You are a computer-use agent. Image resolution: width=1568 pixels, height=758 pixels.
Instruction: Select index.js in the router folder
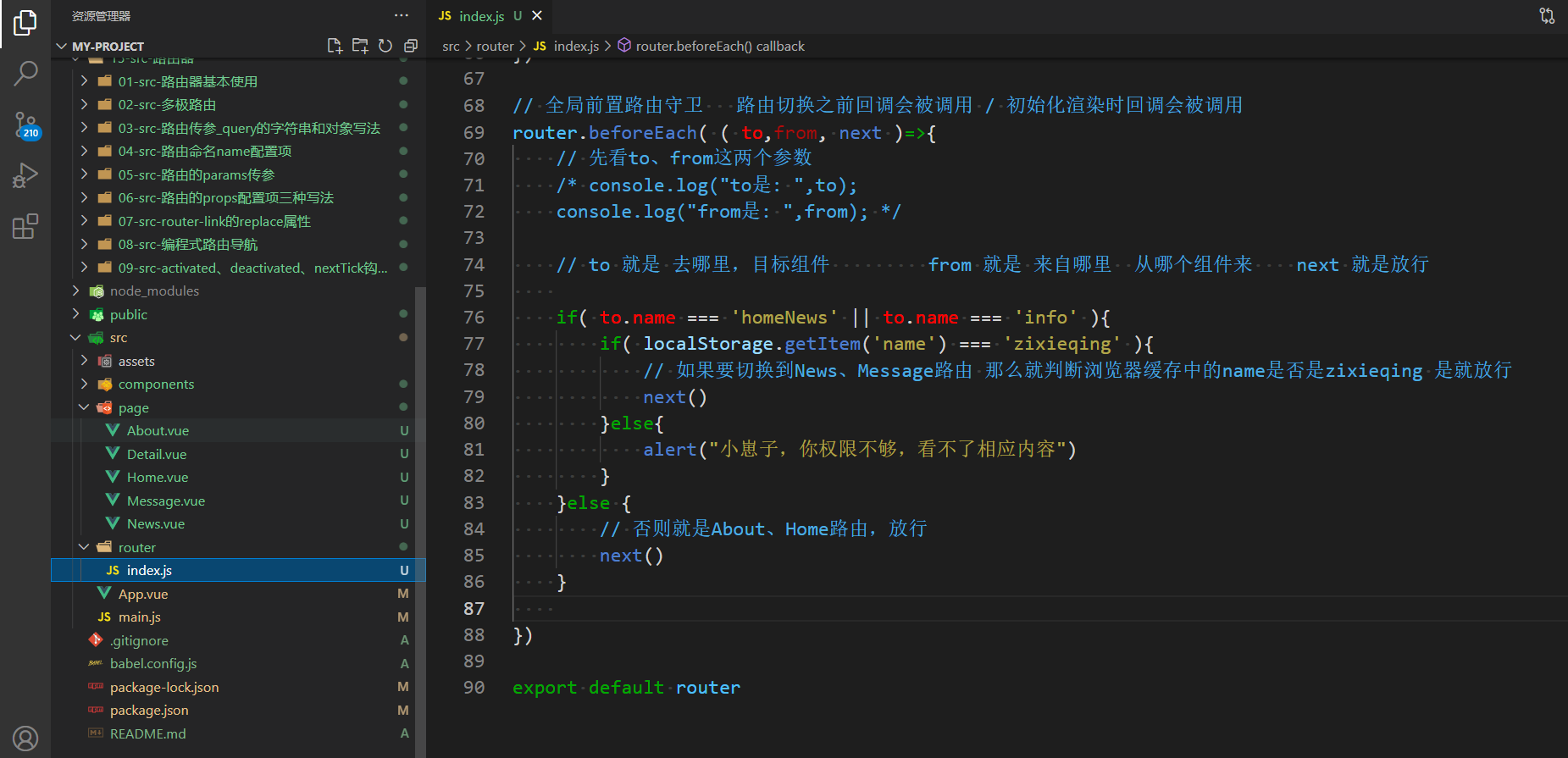[x=237, y=570]
